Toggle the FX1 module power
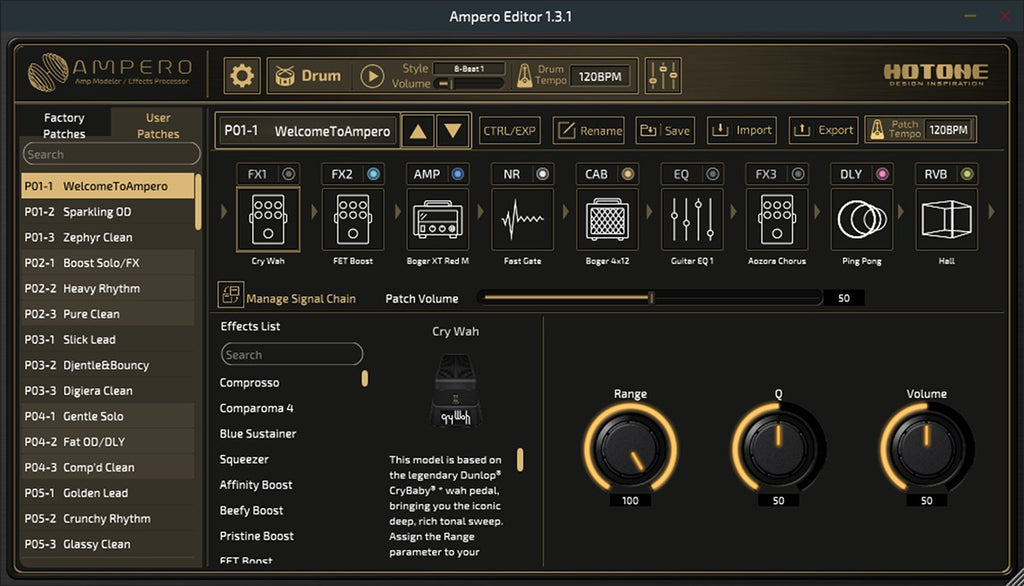Image resolution: width=1024 pixels, height=586 pixels. tap(288, 174)
